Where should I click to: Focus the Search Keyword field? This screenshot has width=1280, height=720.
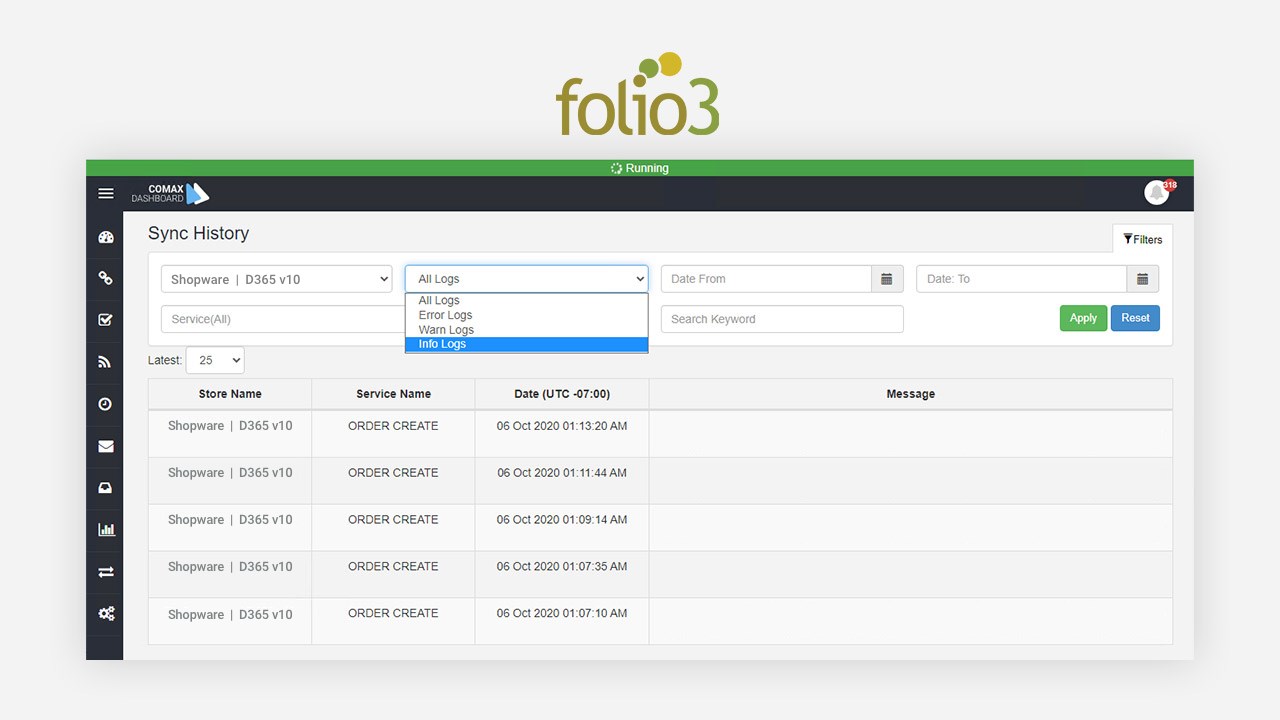coord(782,319)
